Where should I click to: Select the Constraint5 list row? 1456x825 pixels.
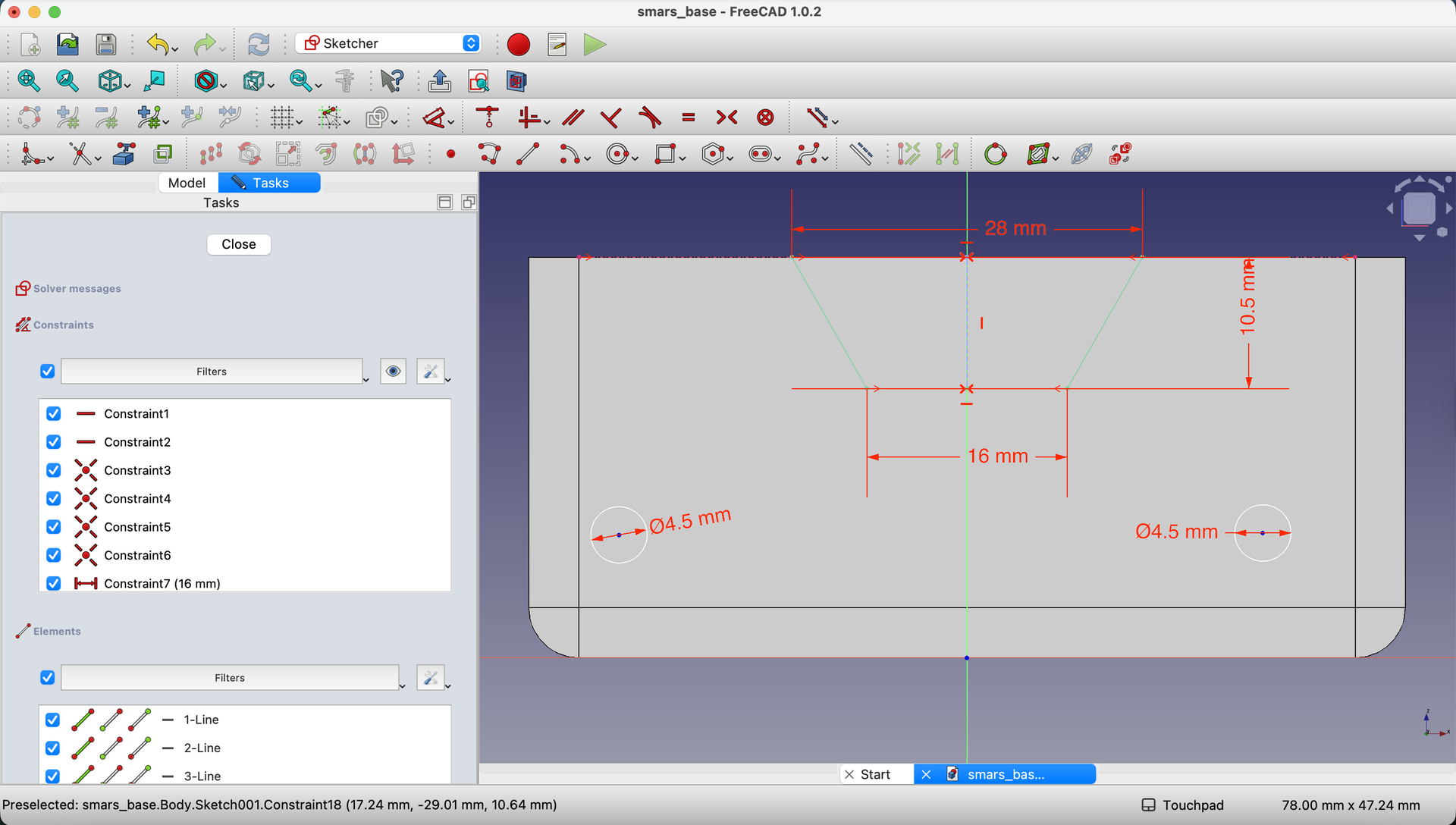[x=245, y=527]
